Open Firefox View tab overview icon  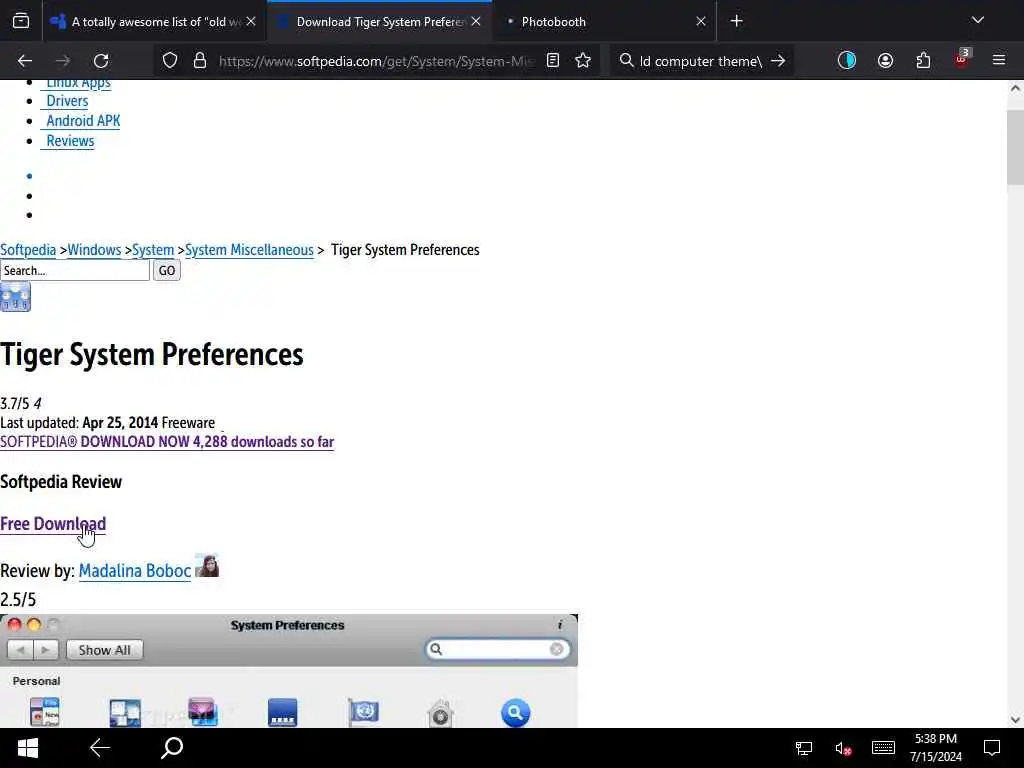coord(21,21)
